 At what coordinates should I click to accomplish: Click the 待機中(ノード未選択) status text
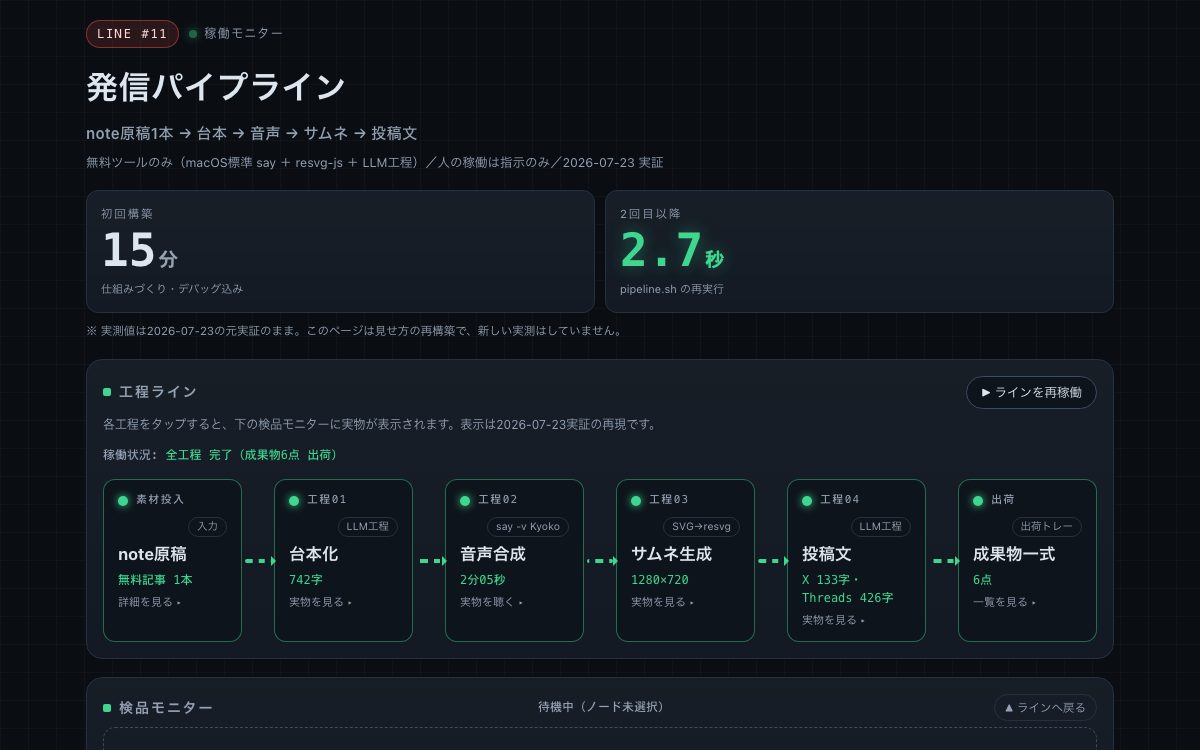point(601,707)
